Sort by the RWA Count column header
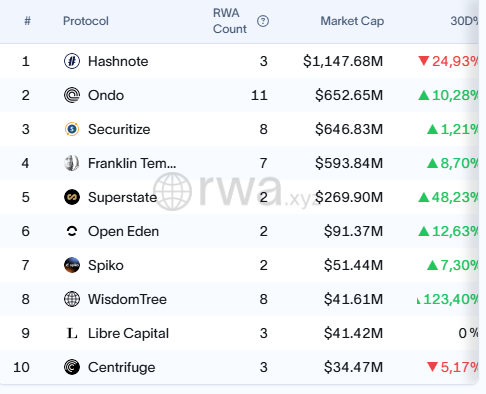Viewport: 486px width, 394px height. point(230,21)
